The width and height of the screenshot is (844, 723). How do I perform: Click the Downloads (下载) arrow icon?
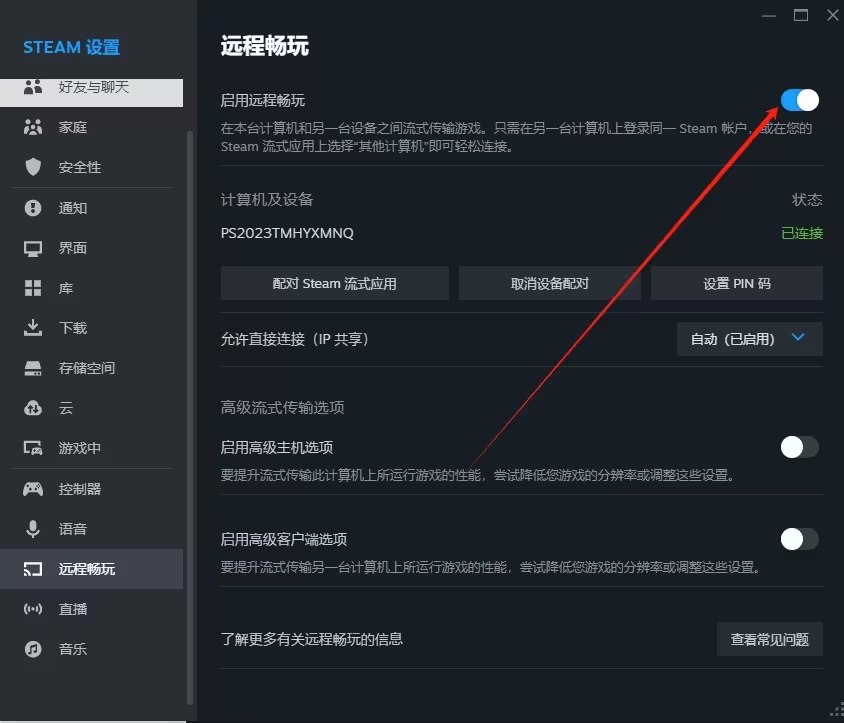tap(33, 328)
